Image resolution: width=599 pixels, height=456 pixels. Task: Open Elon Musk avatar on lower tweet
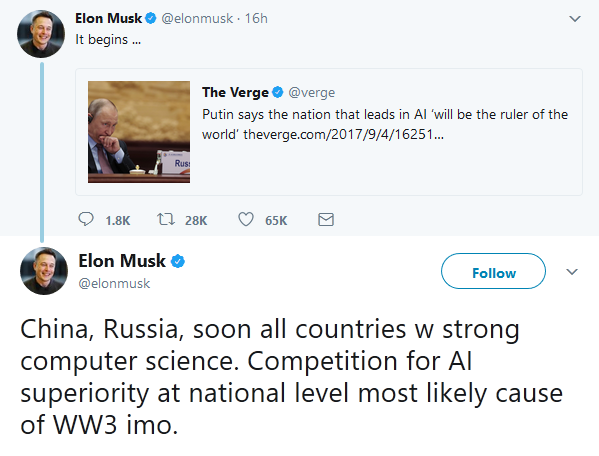(44, 271)
